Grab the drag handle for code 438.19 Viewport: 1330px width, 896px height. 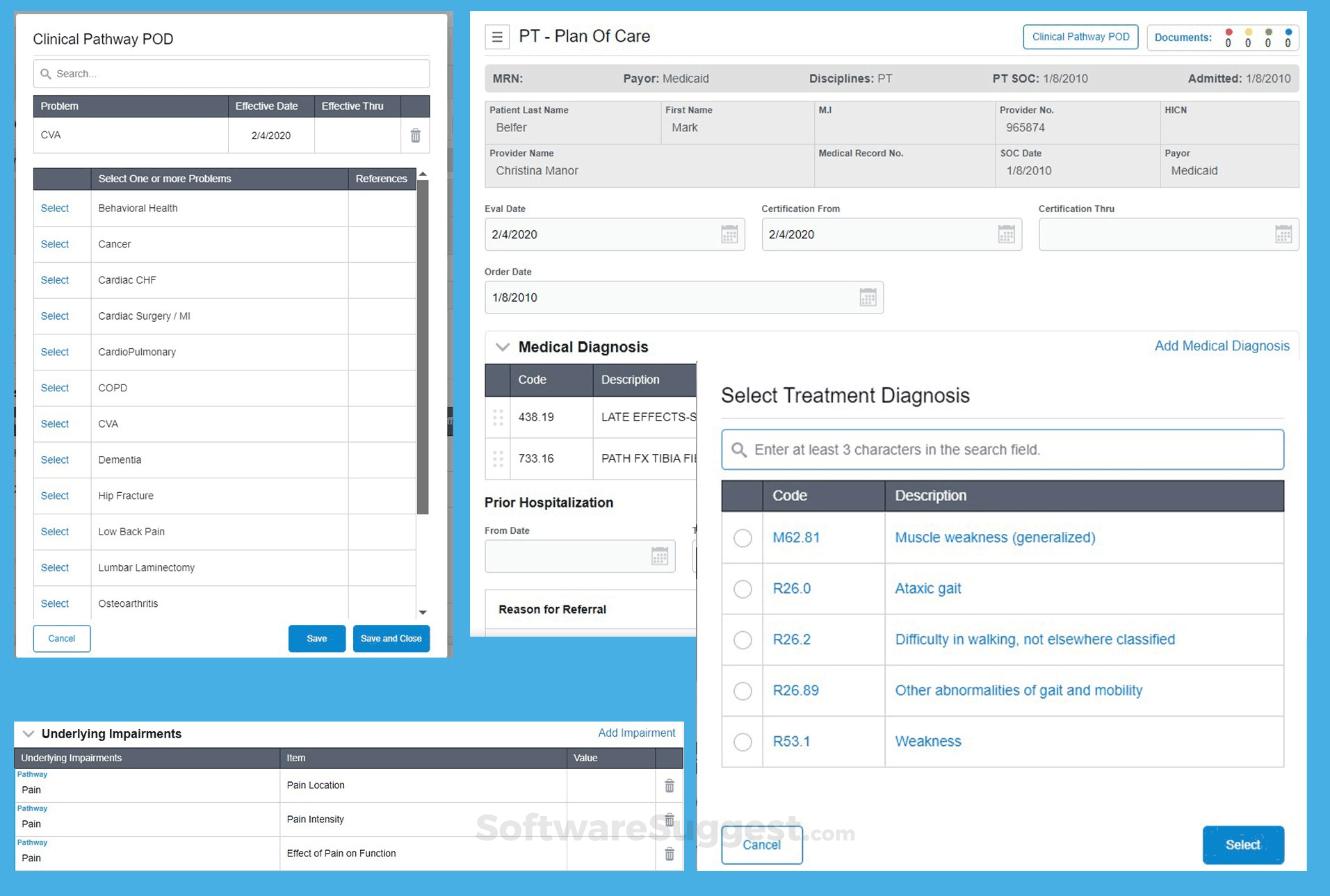[x=498, y=417]
